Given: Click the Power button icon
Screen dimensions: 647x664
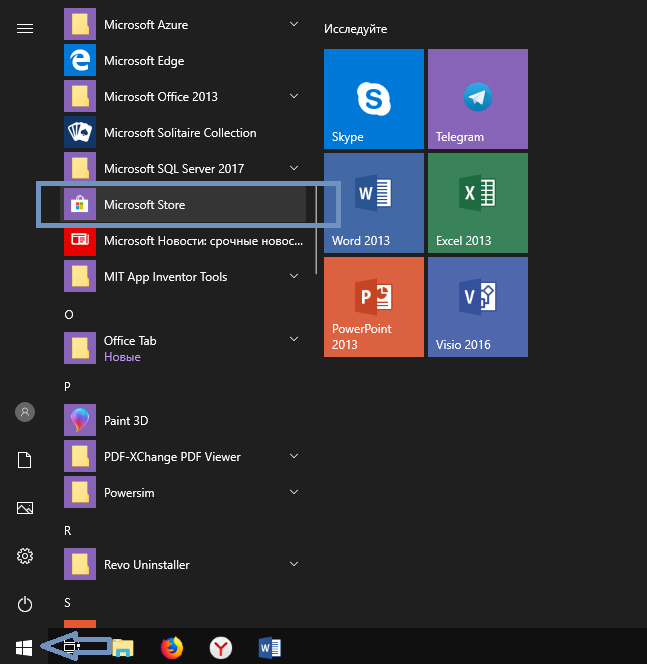Looking at the screenshot, I should (x=25, y=604).
